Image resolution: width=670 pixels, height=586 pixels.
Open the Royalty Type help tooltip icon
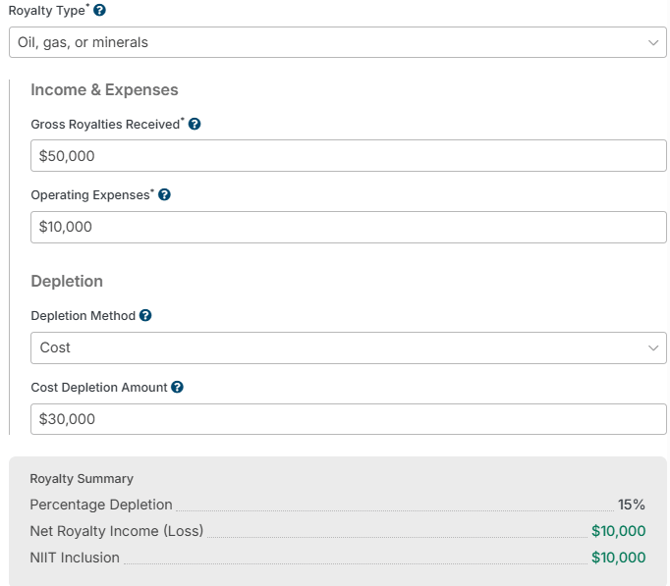tap(100, 10)
